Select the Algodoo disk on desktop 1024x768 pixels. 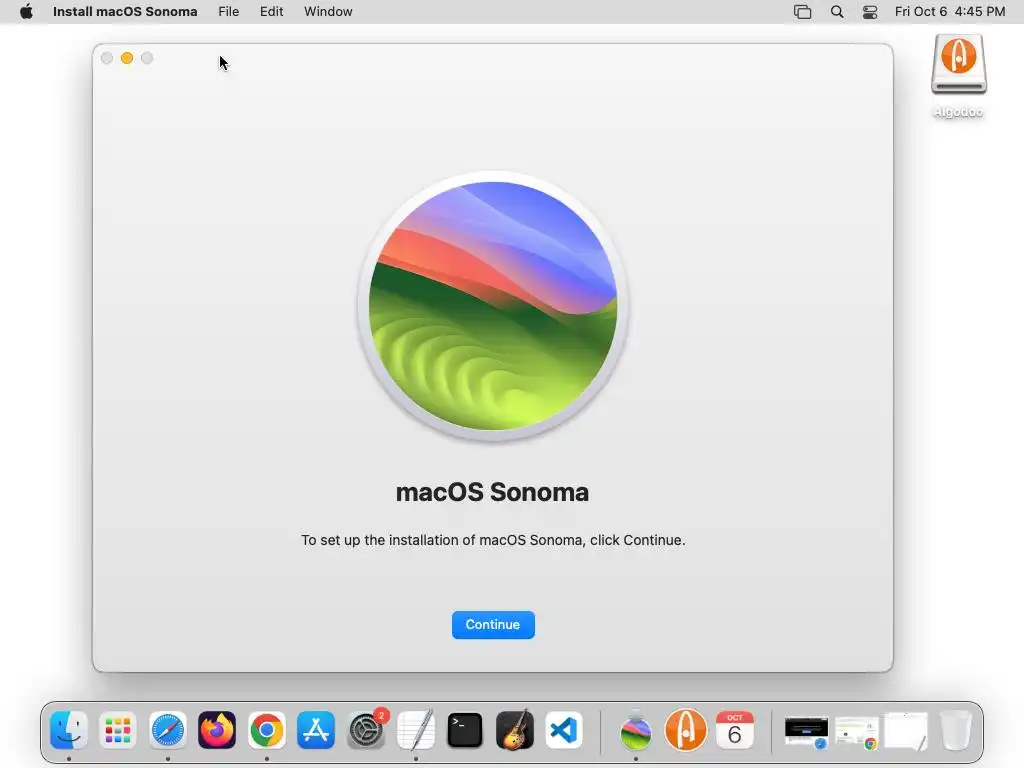tap(959, 75)
